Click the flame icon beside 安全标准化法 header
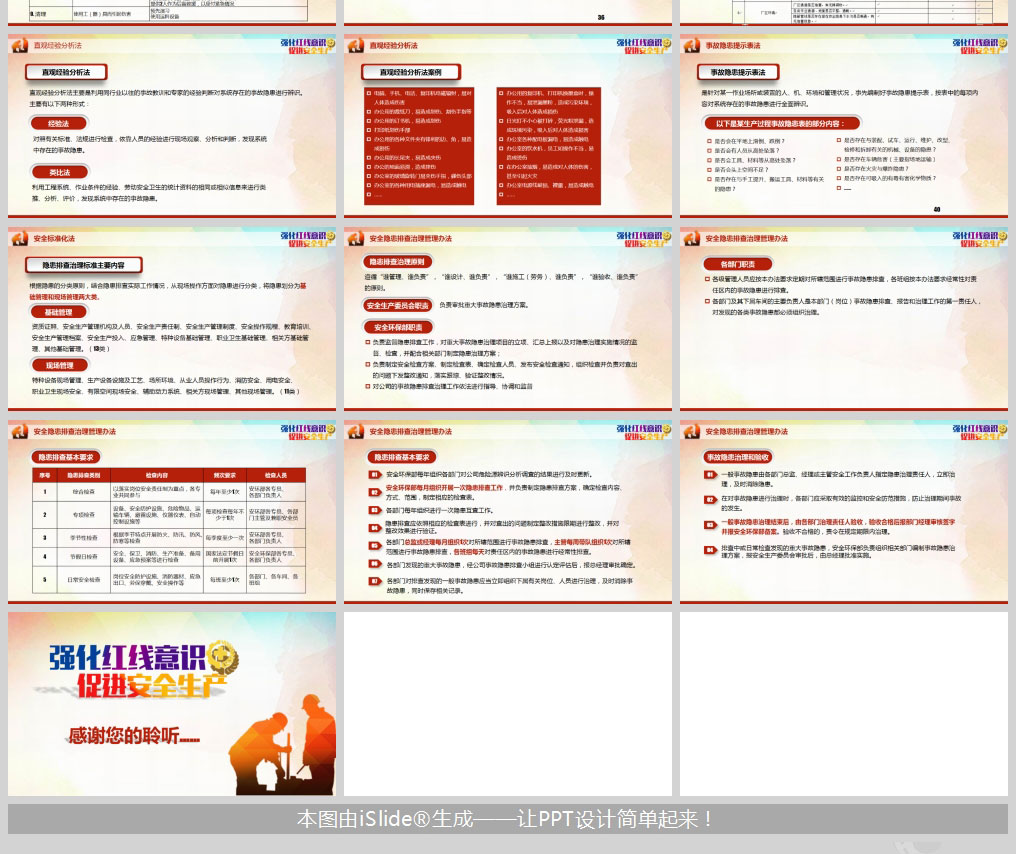The image size is (1016, 854). pyautogui.click(x=20, y=239)
